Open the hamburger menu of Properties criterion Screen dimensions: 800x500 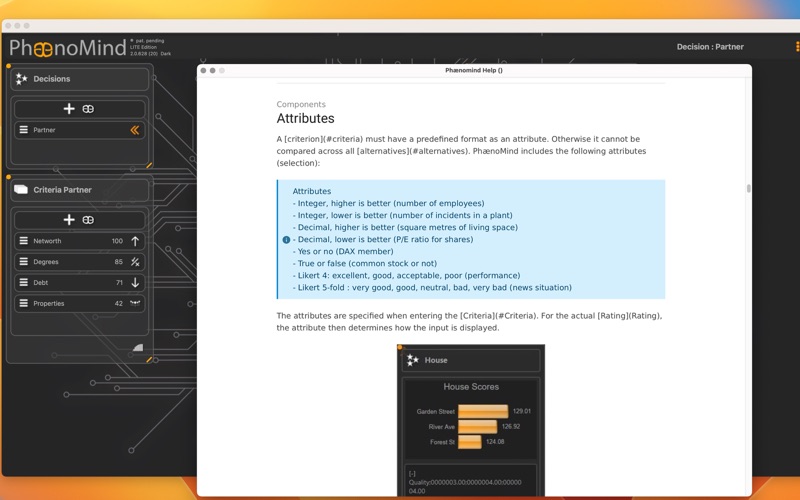(x=23, y=303)
